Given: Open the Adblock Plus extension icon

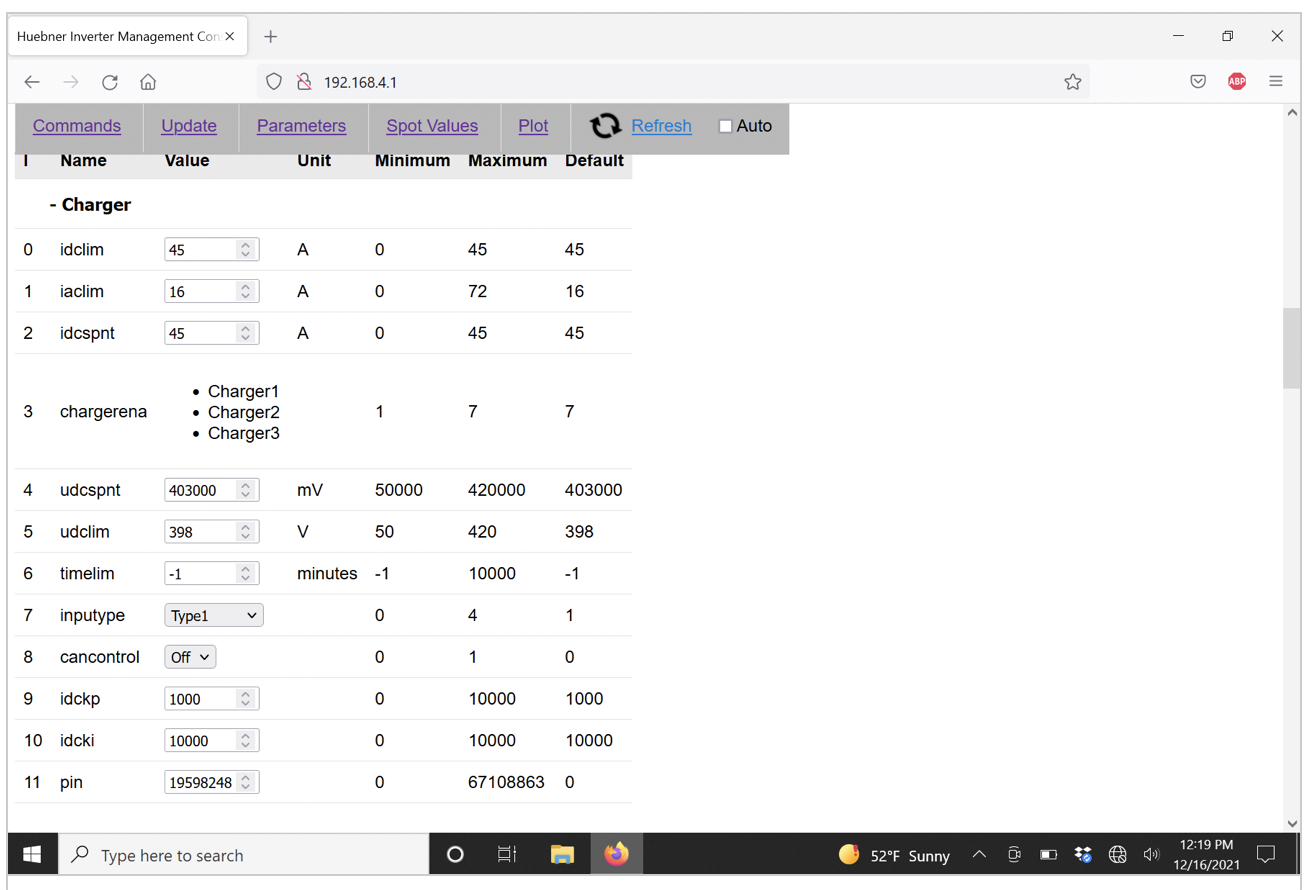Looking at the screenshot, I should tap(1236, 82).
